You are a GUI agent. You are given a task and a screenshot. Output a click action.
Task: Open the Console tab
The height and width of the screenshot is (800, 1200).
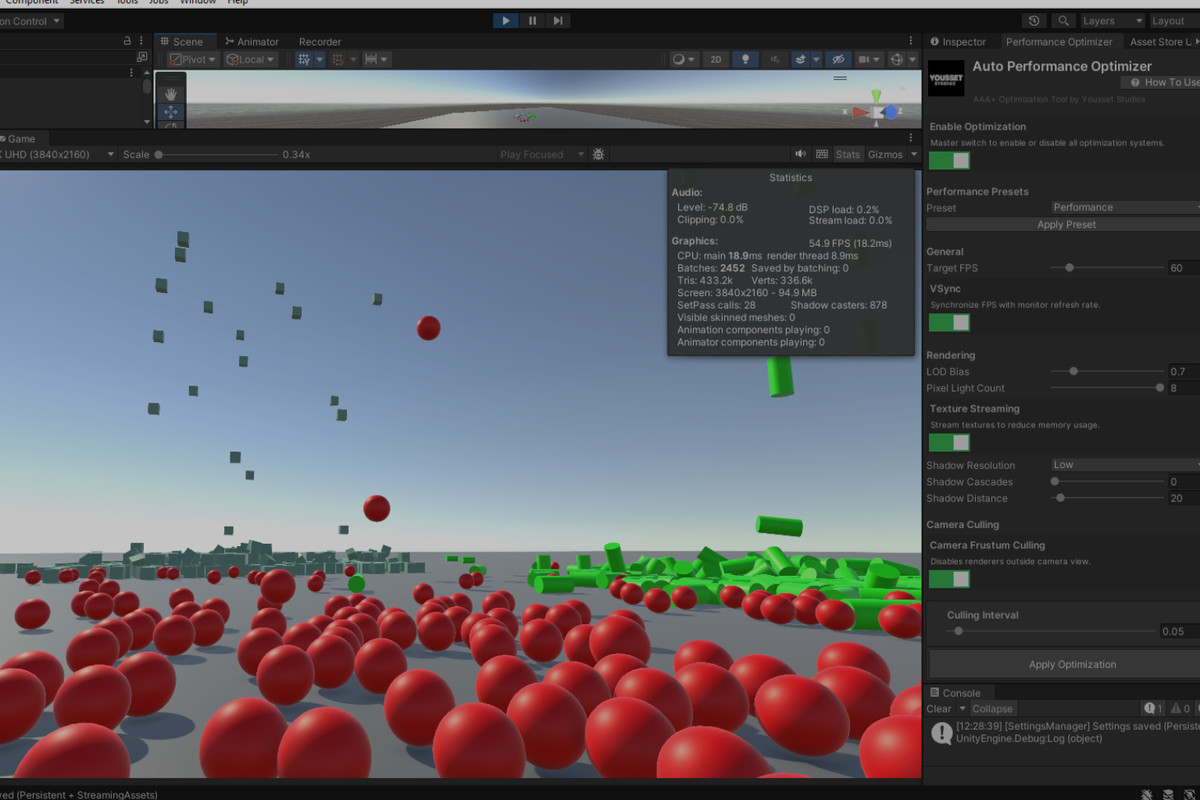(955, 692)
